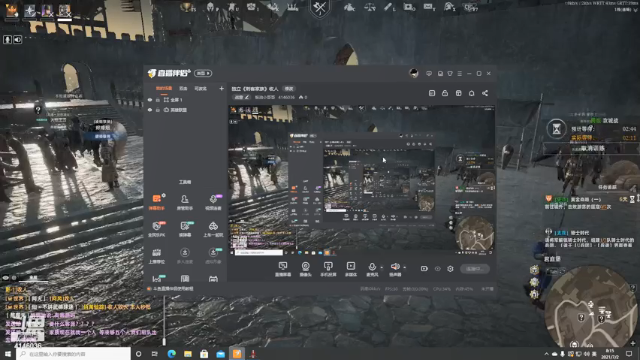
Task: Show hidden system tray icons
Action: click(547, 353)
